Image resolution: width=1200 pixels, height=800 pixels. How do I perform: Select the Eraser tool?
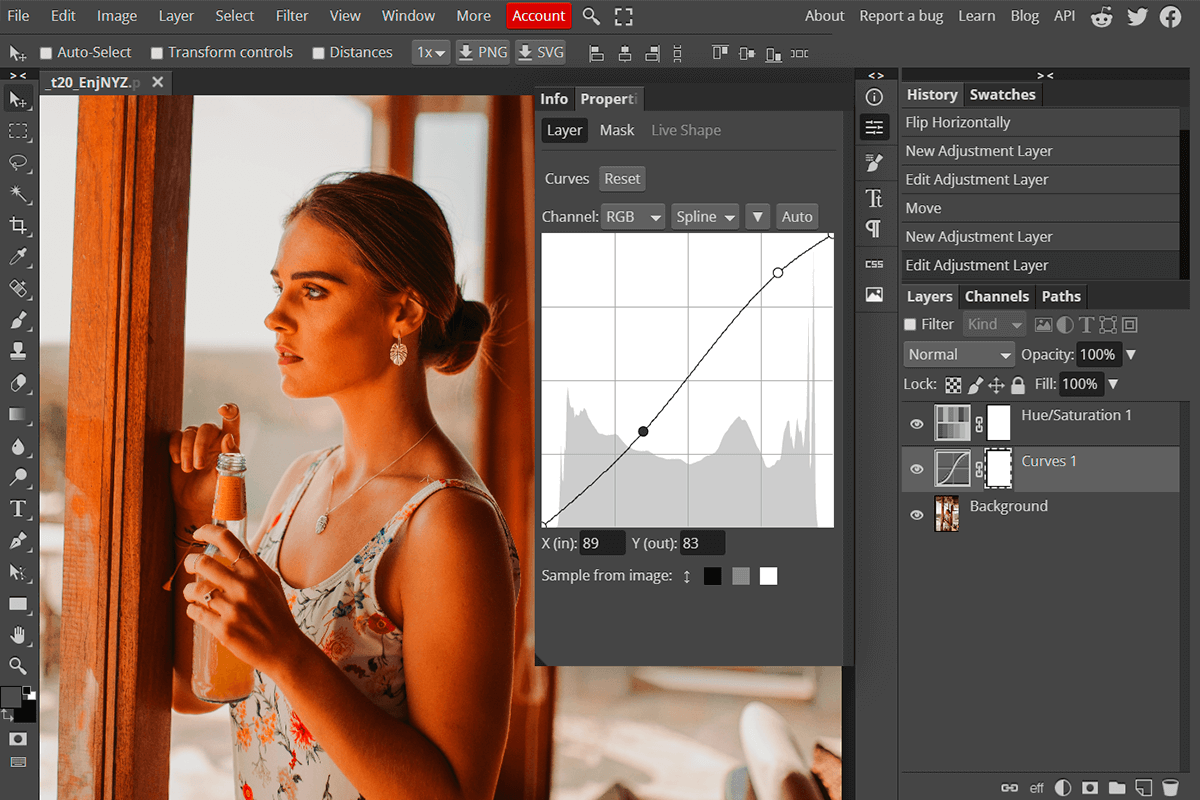click(20, 383)
